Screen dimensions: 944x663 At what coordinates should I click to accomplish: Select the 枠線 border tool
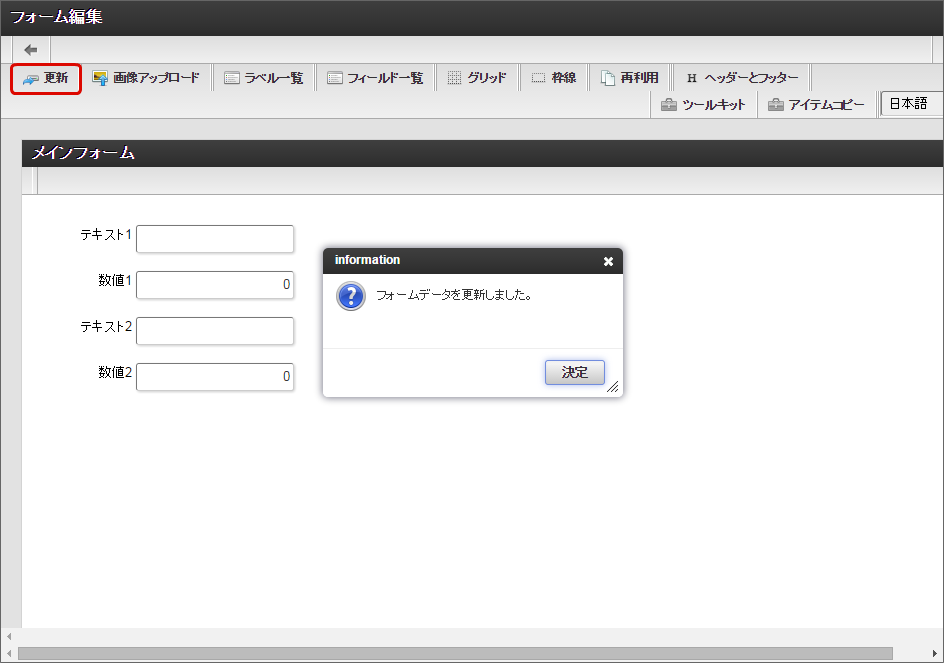[553, 78]
